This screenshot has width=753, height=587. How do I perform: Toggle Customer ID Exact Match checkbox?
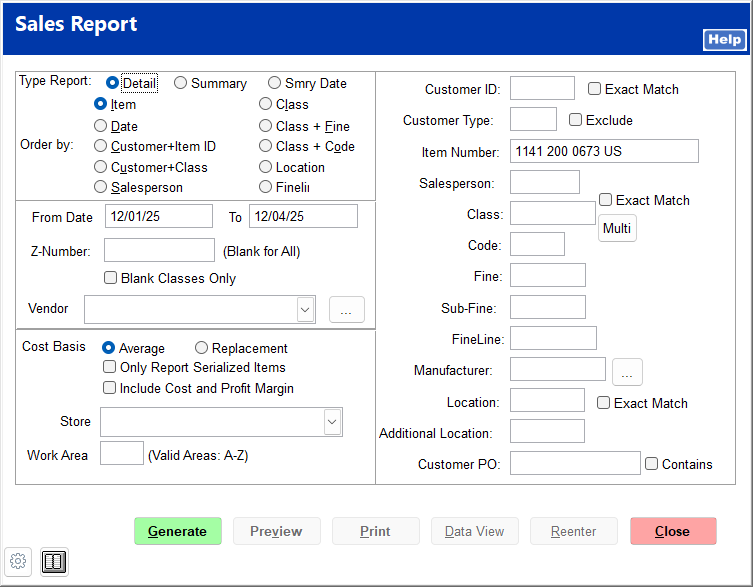[595, 89]
